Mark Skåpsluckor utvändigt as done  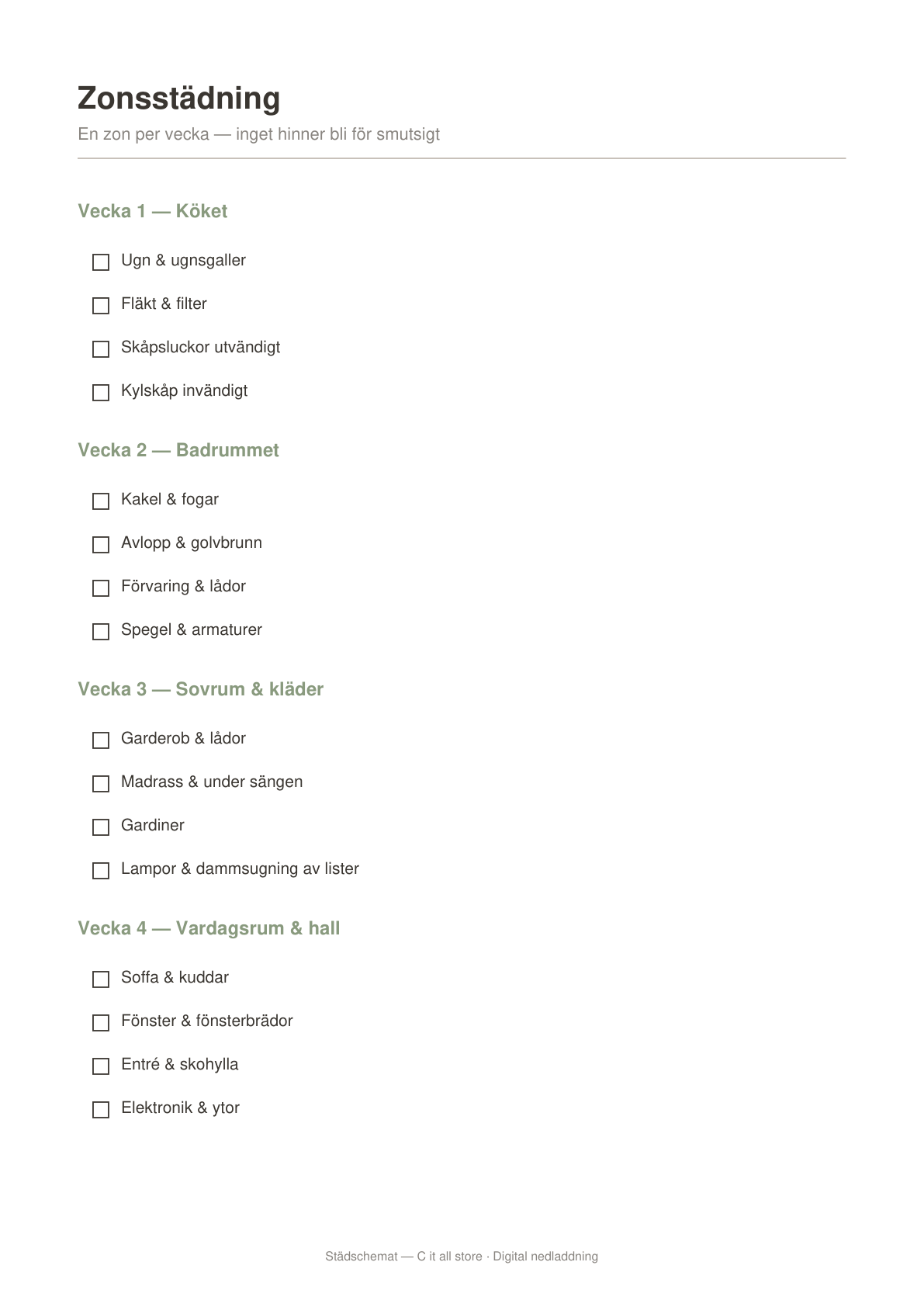point(101,349)
